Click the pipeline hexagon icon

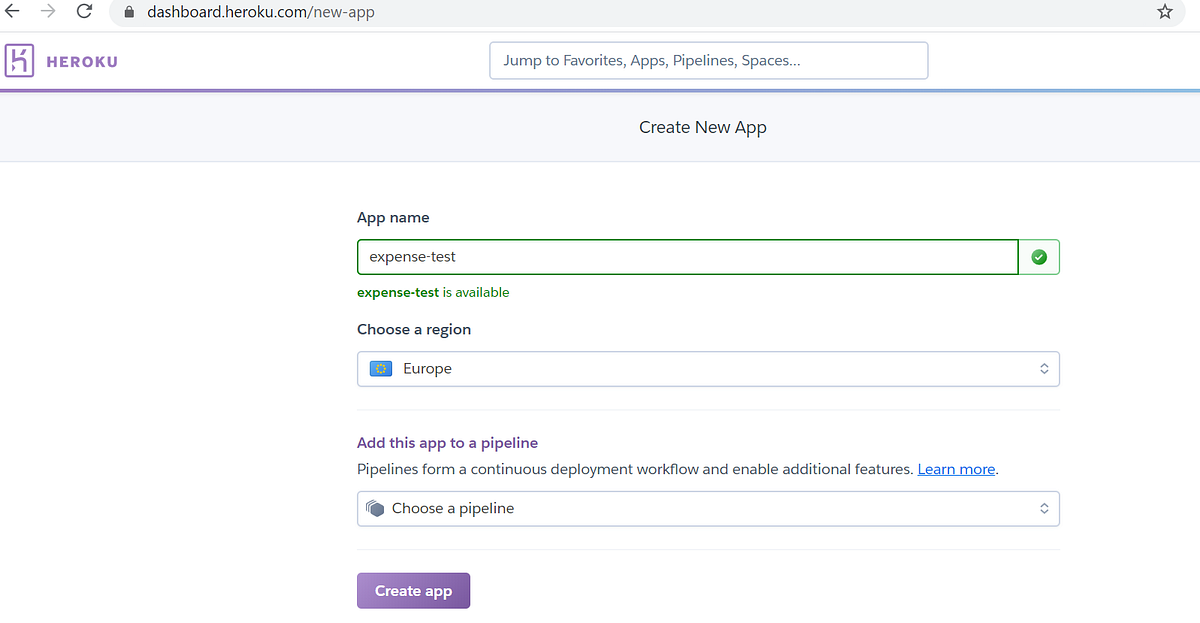tap(375, 508)
